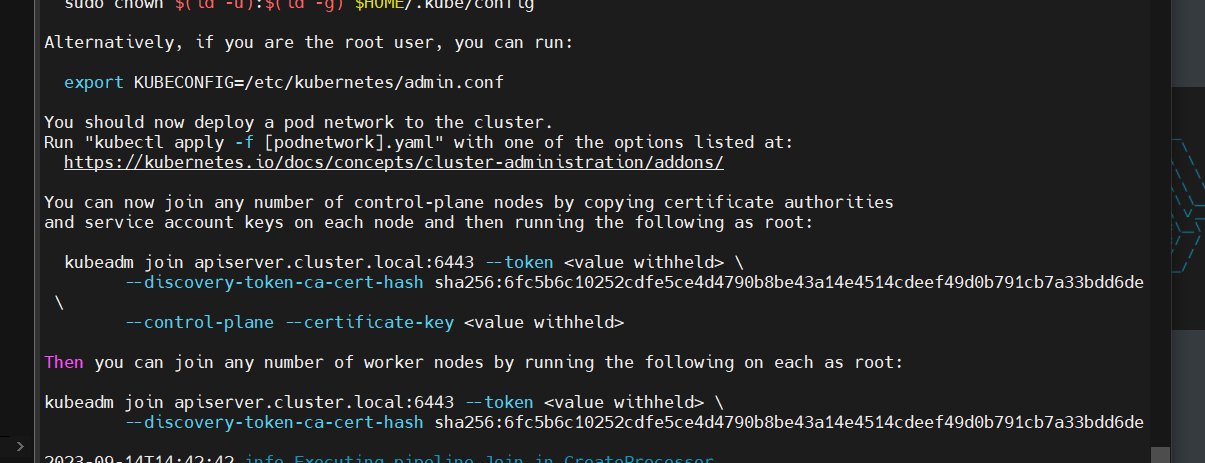Viewport: 1205px width, 463px height.
Task: Click the first sha256 discovery hash value
Action: coord(788,282)
